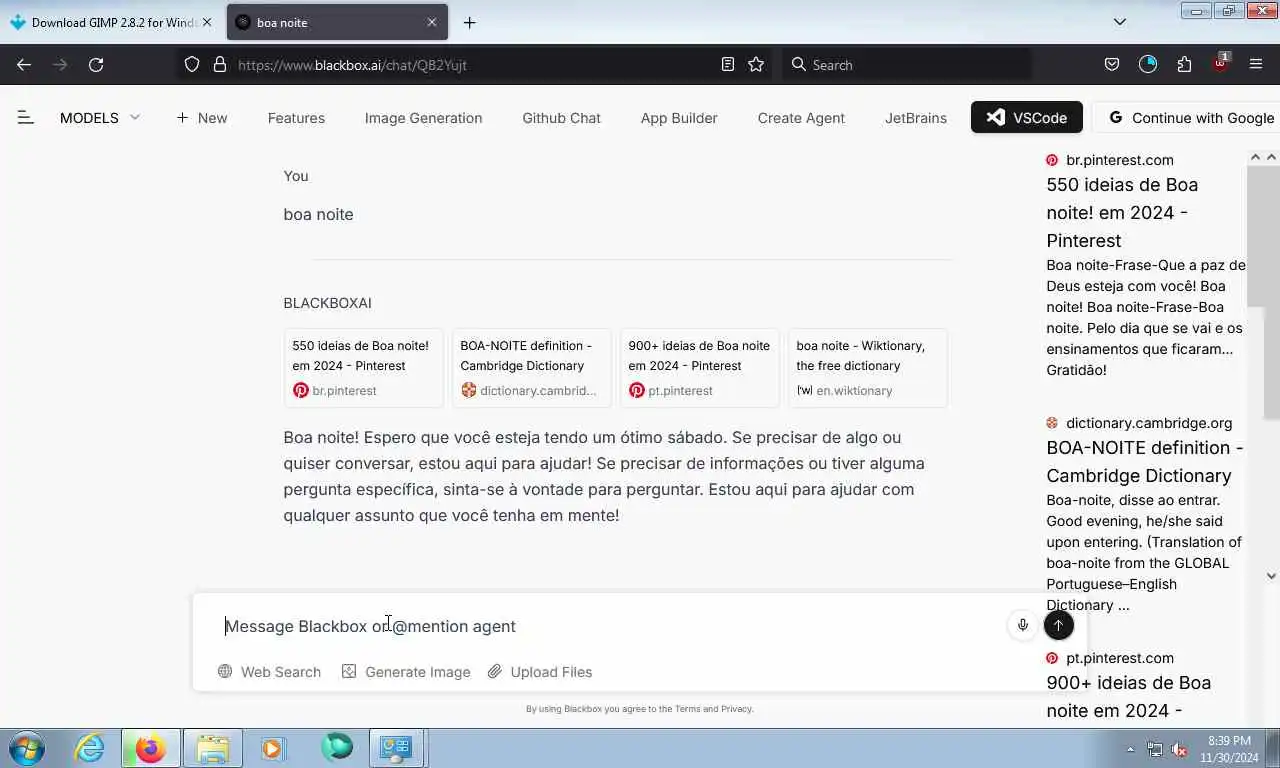The width and height of the screenshot is (1280, 768).
Task: Open the uBlock extension icon
Action: [1220, 63]
